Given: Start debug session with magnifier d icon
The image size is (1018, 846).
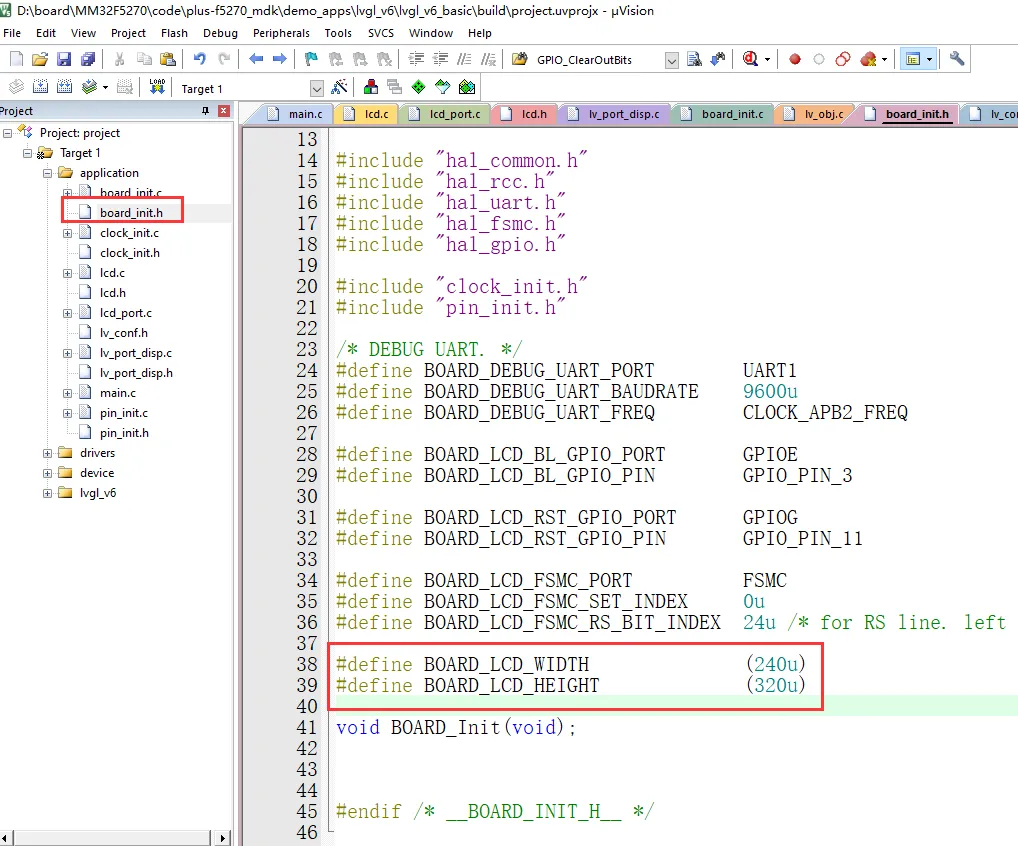Looking at the screenshot, I should (751, 59).
